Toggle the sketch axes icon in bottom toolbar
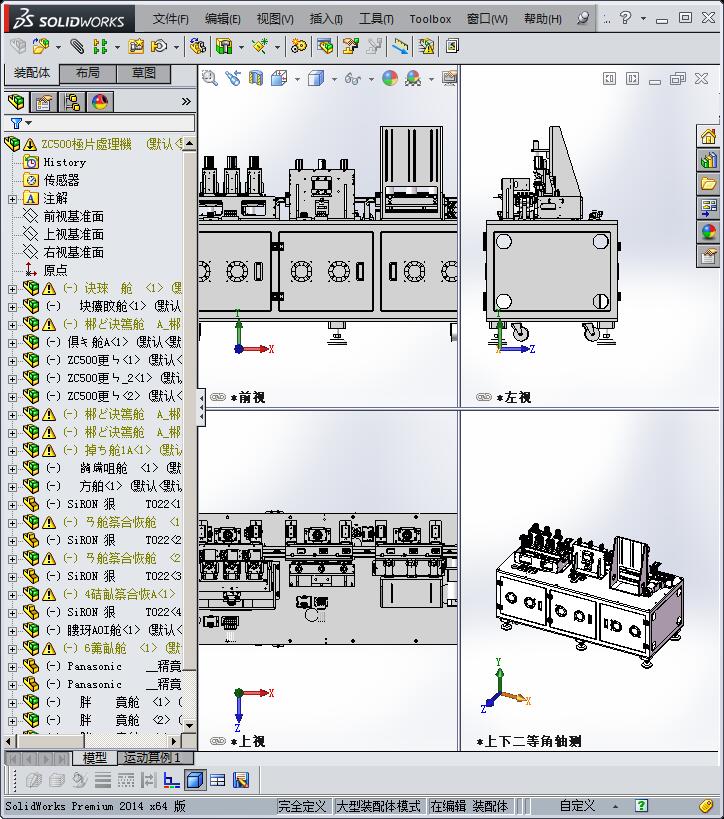The image size is (724, 819). pyautogui.click(x=171, y=780)
